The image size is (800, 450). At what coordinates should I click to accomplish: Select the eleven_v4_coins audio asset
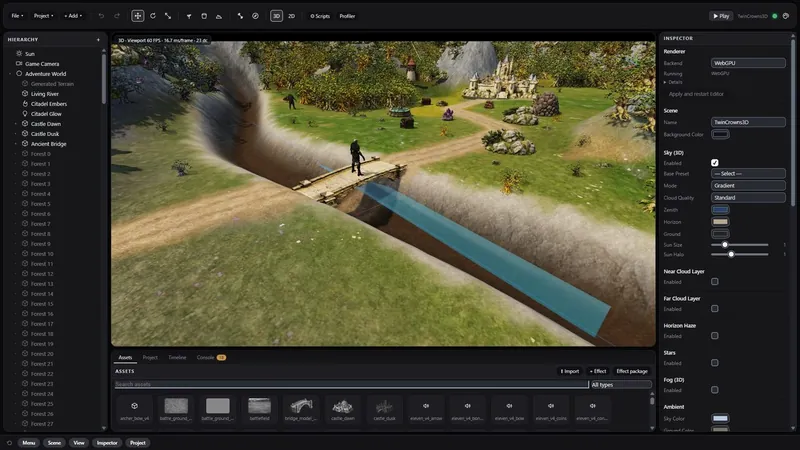(x=551, y=409)
